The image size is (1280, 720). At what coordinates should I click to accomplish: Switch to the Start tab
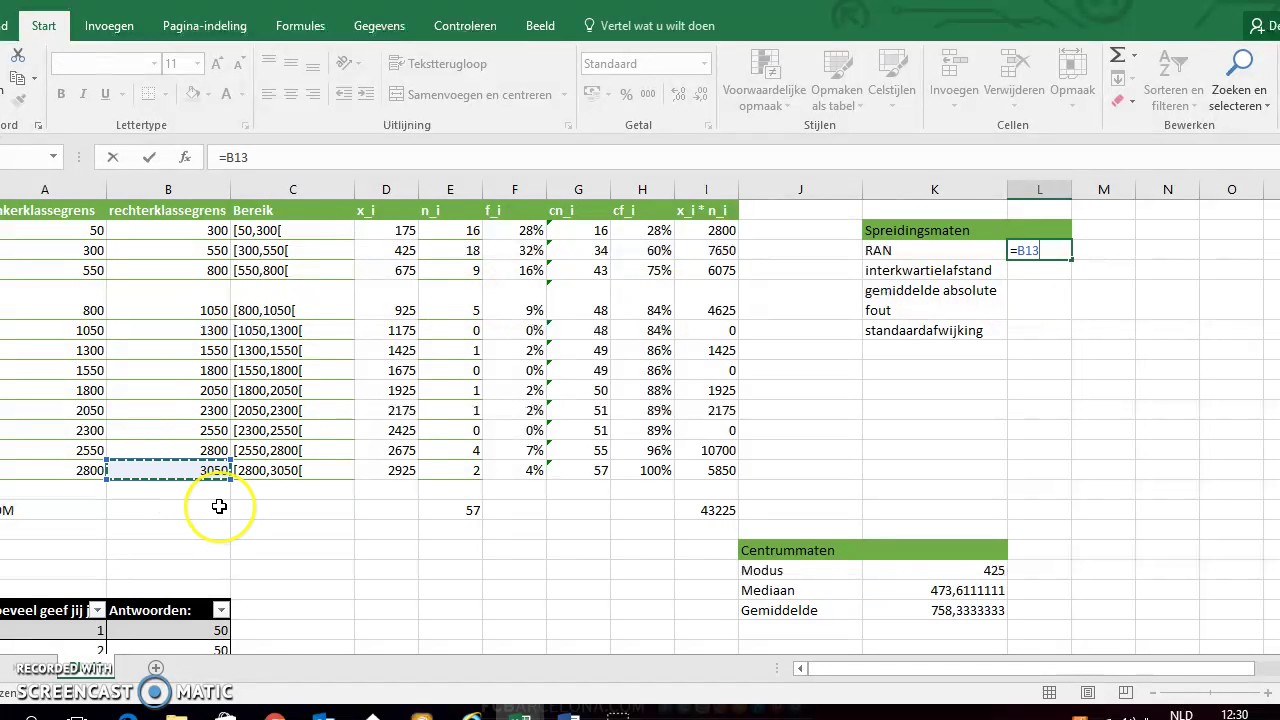[44, 26]
